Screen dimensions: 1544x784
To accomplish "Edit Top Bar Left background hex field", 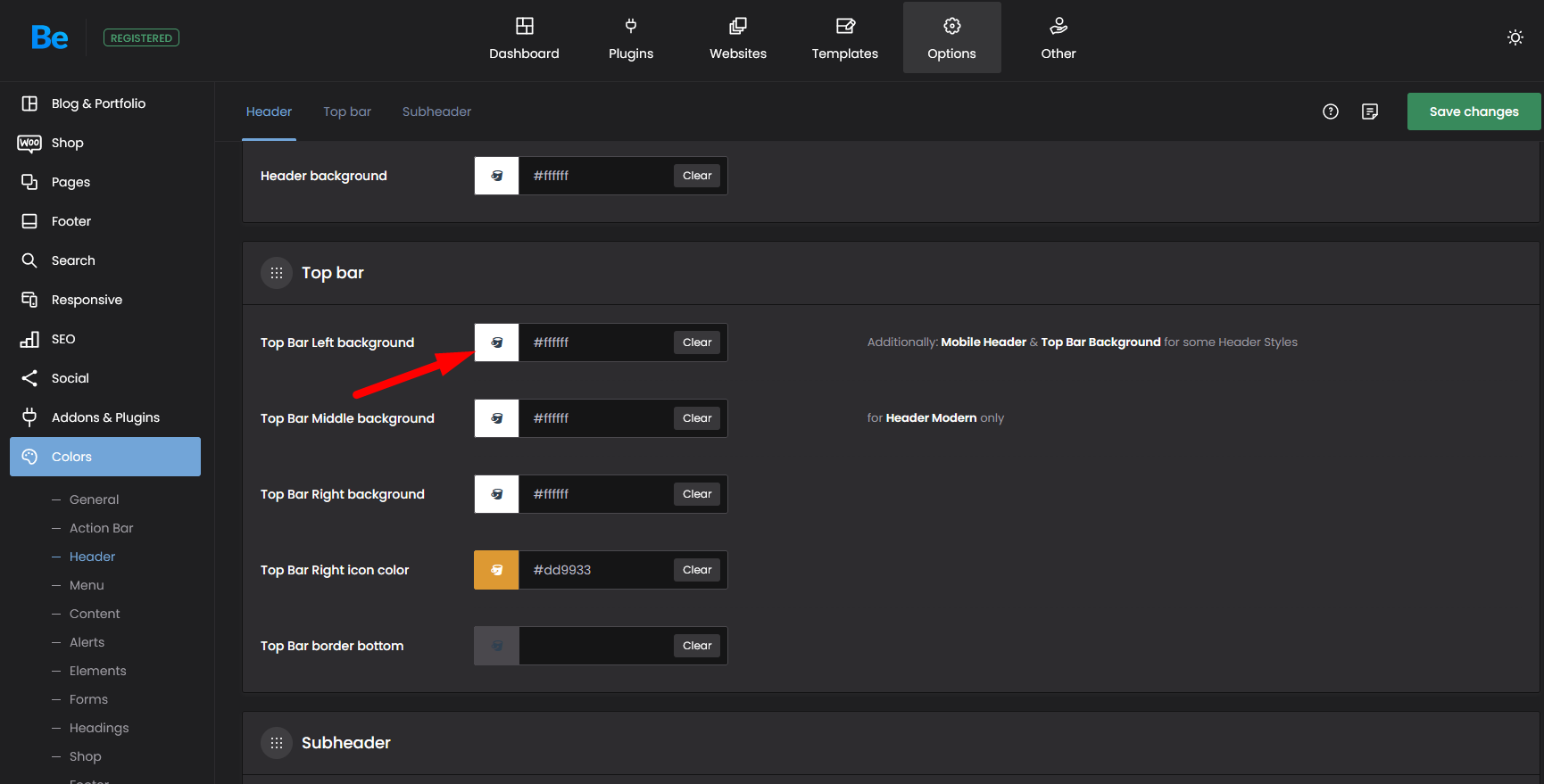I will point(595,342).
